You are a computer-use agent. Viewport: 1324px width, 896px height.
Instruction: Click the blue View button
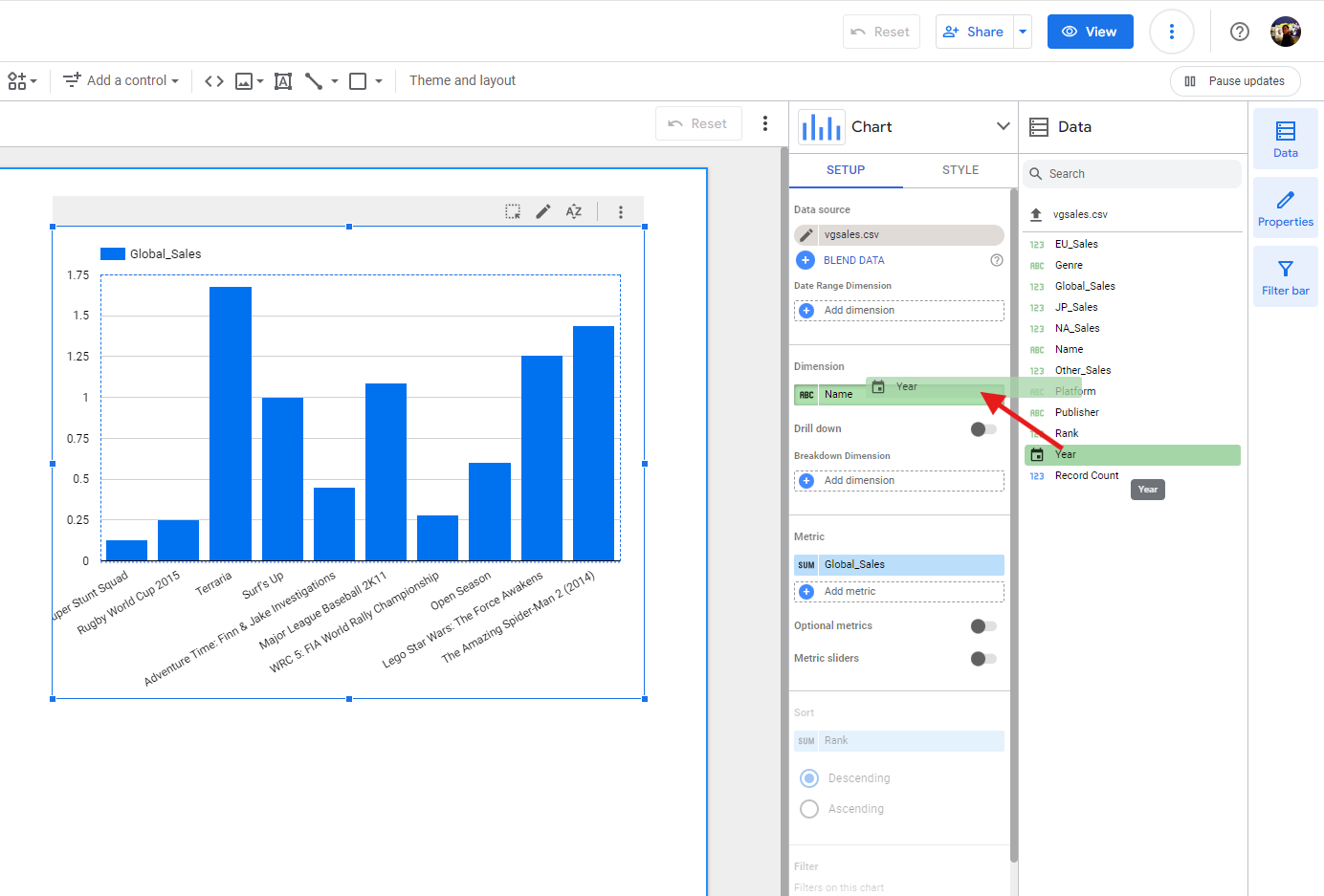point(1090,32)
